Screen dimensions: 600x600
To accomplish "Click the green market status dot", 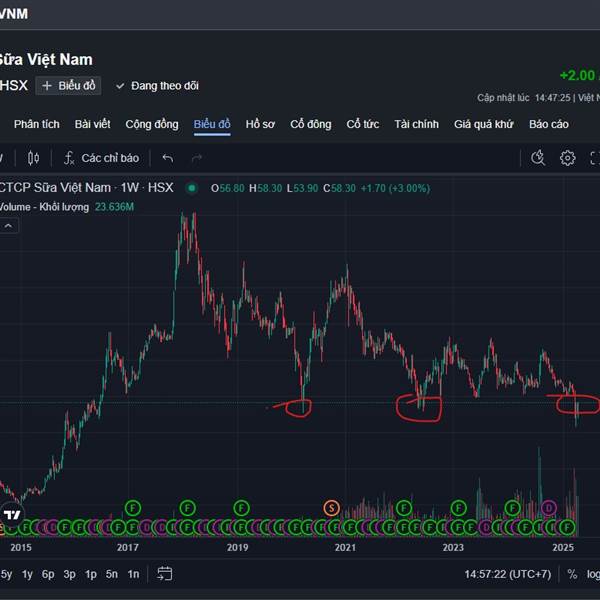I will pyautogui.click(x=192, y=188).
